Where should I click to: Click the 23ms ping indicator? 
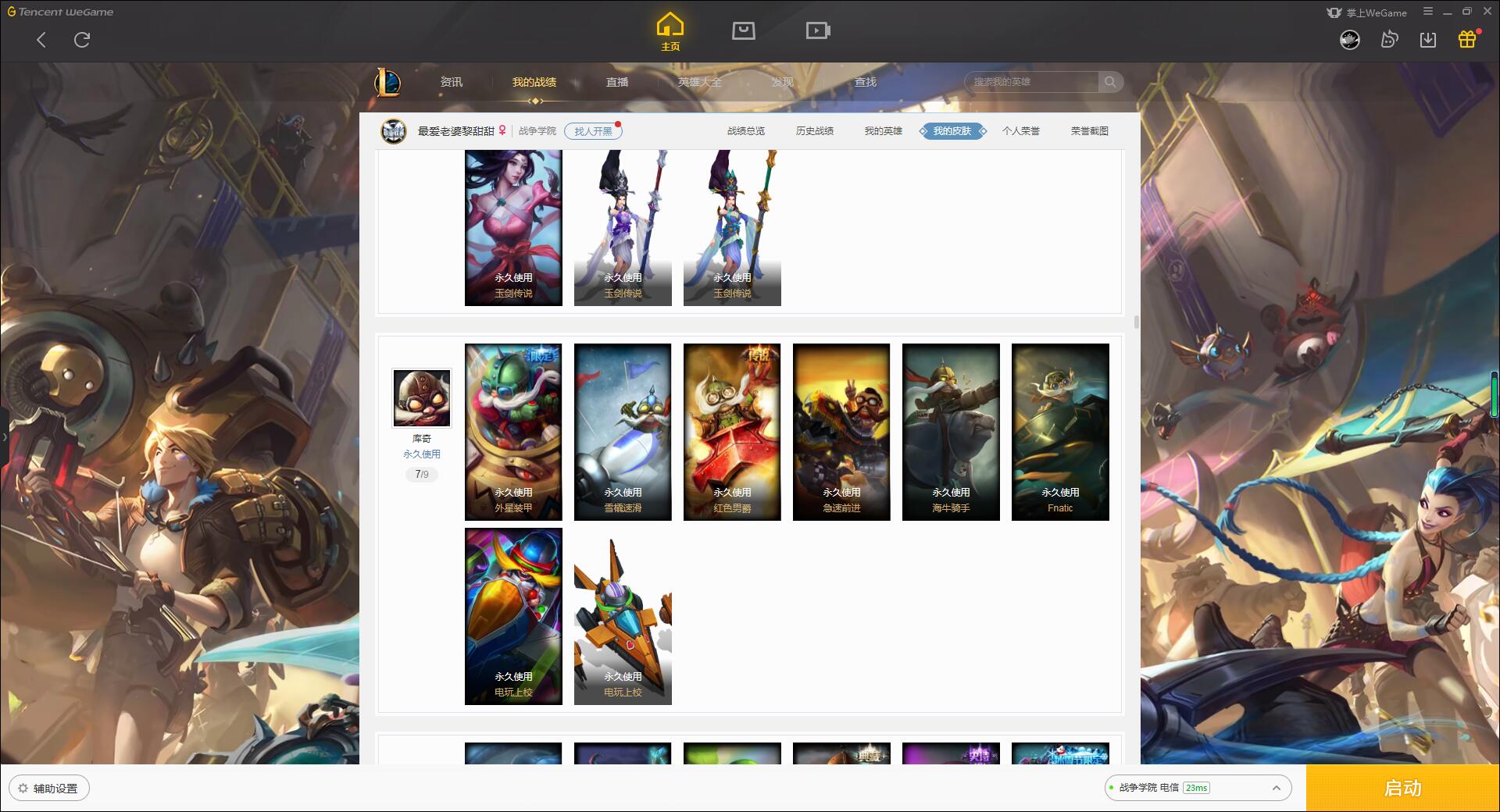pos(1196,788)
